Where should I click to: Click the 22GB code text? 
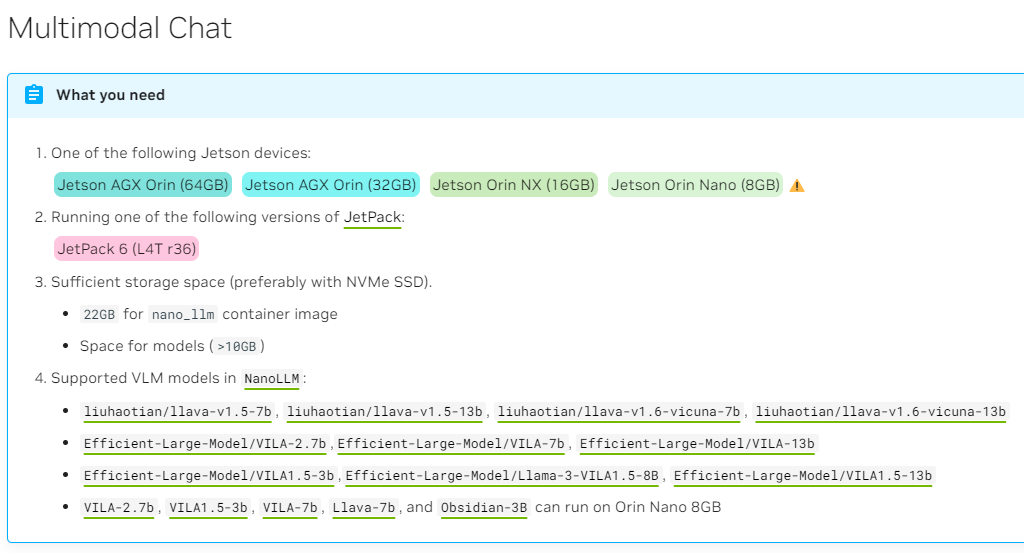click(99, 315)
